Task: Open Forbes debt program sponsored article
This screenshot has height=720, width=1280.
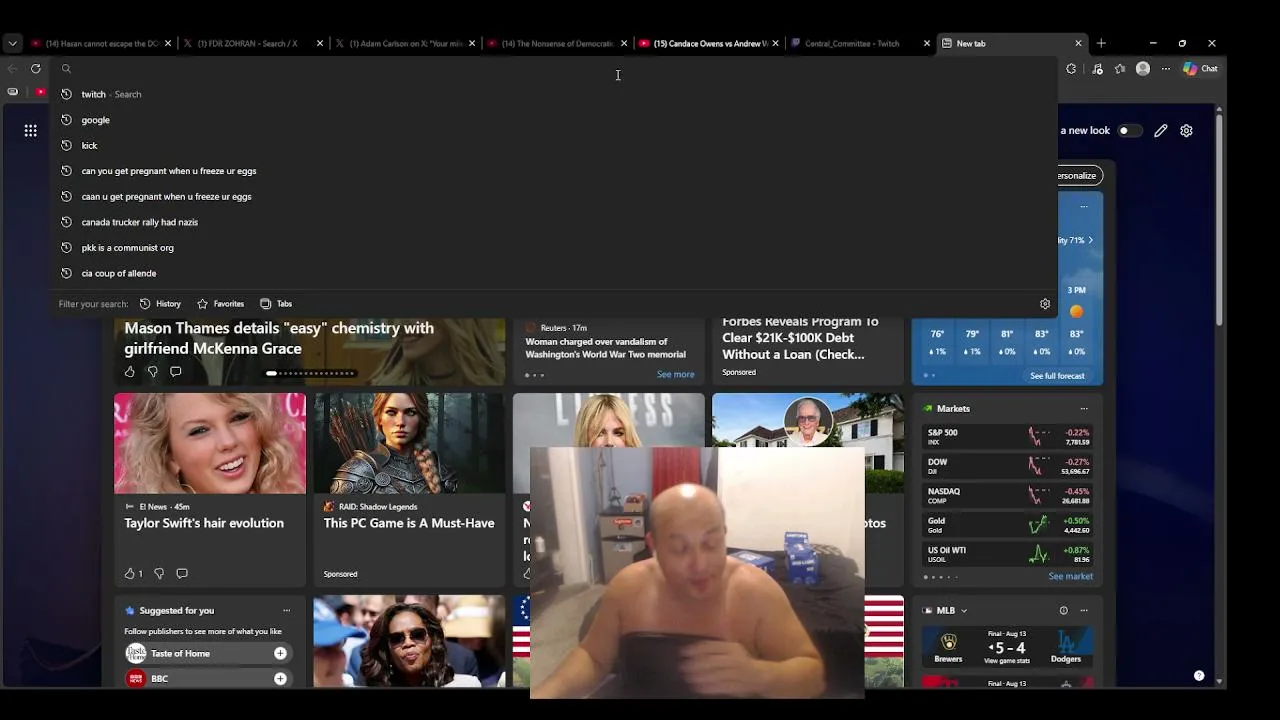Action: [x=800, y=338]
